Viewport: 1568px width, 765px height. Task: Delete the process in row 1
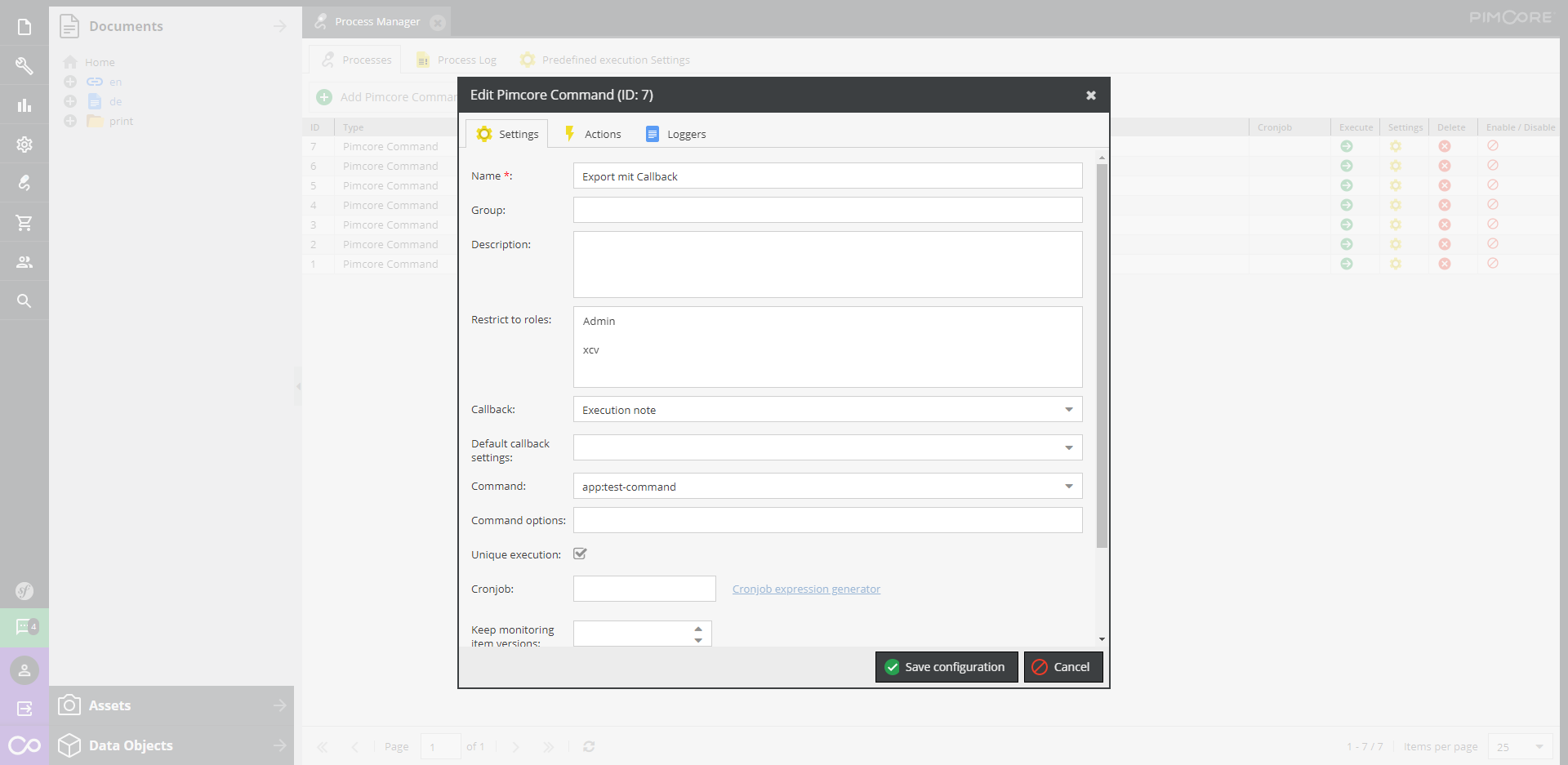point(1445,264)
